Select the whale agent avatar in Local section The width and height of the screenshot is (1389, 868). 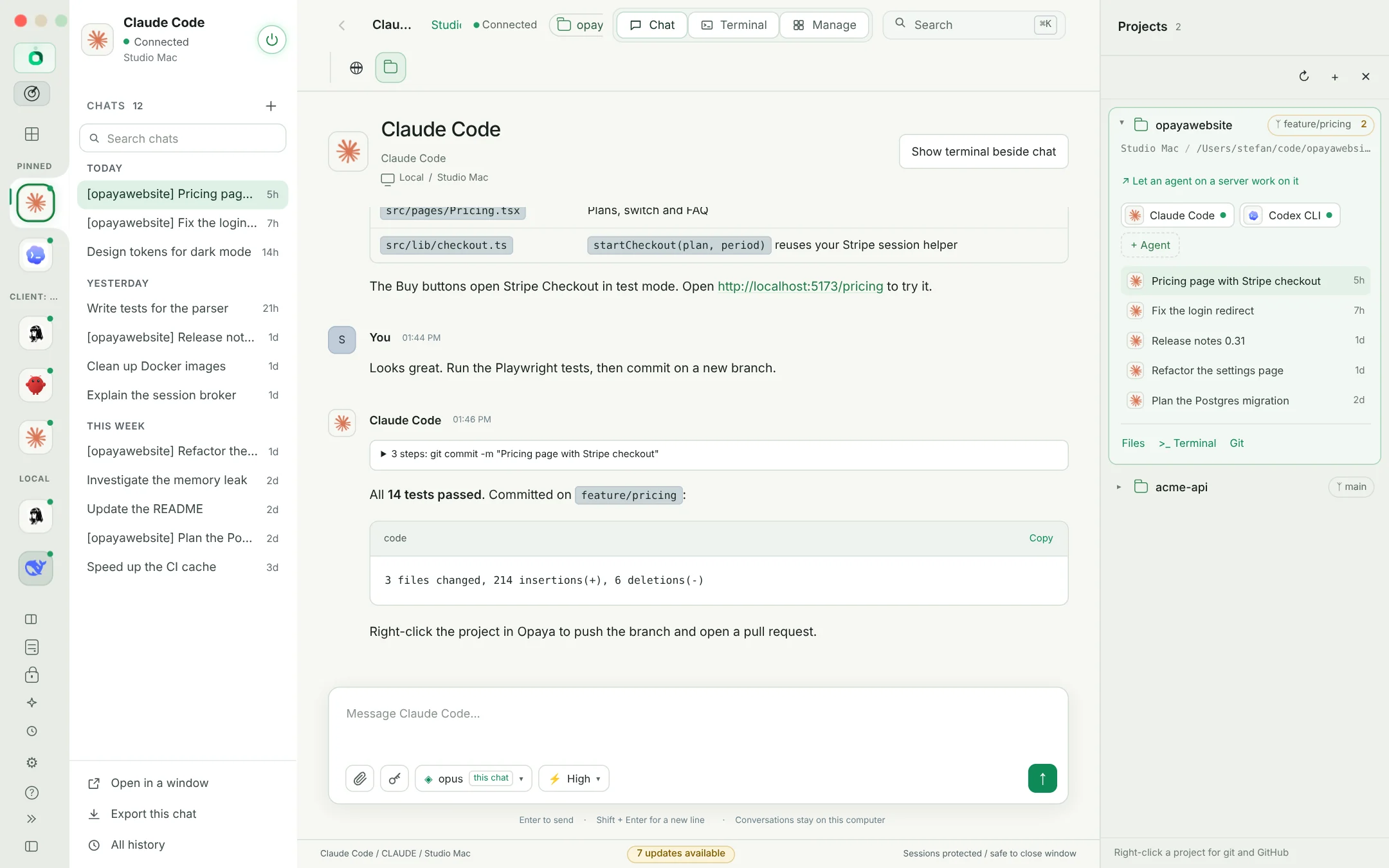coord(35,568)
